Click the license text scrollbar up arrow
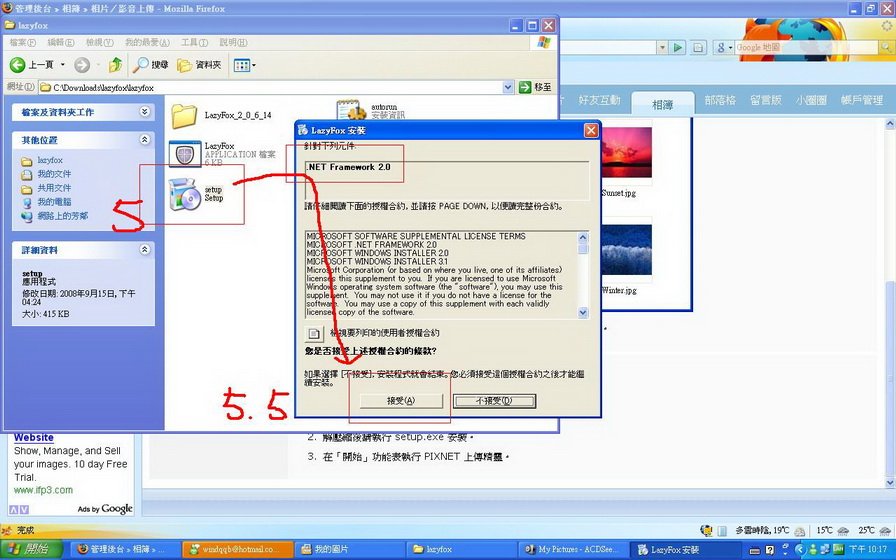The width and height of the screenshot is (896, 560). tap(583, 237)
